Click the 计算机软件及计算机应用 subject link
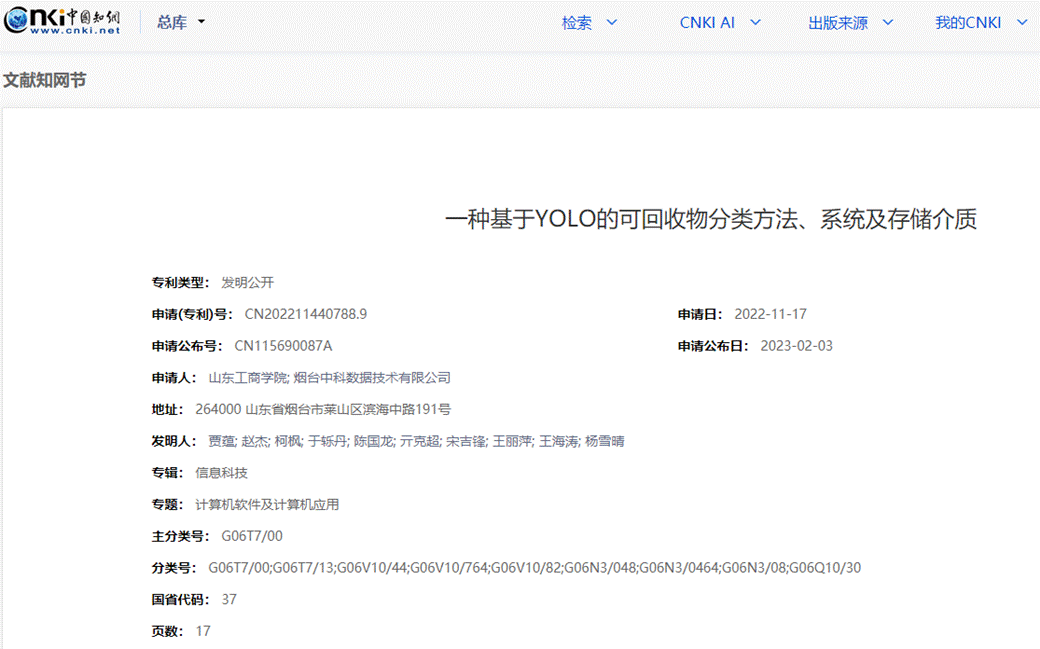 tap(267, 505)
